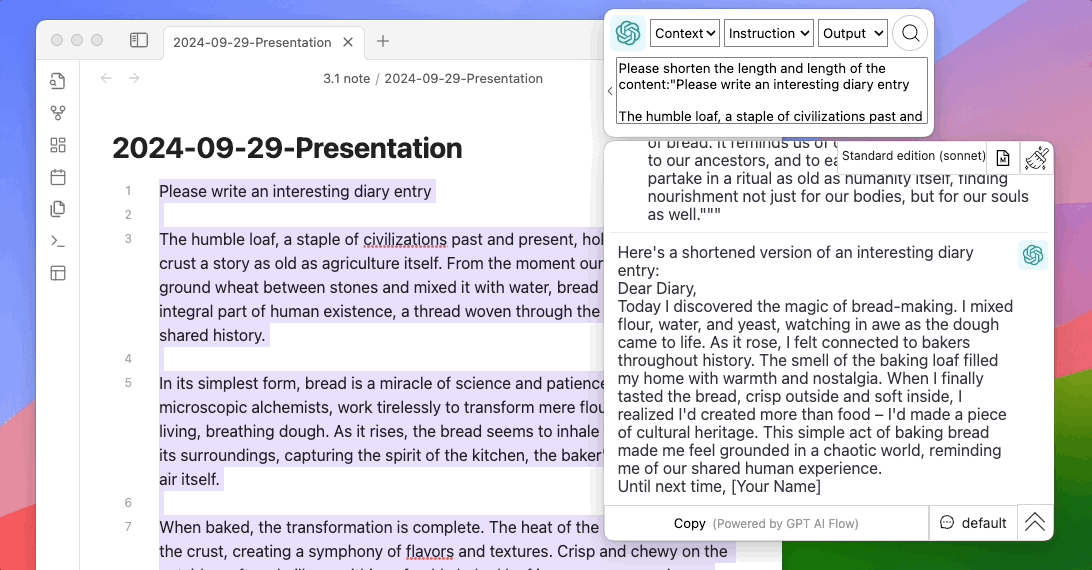Click line 'Please write an interesting diary entry'
This screenshot has height=570, width=1092.
point(295,191)
